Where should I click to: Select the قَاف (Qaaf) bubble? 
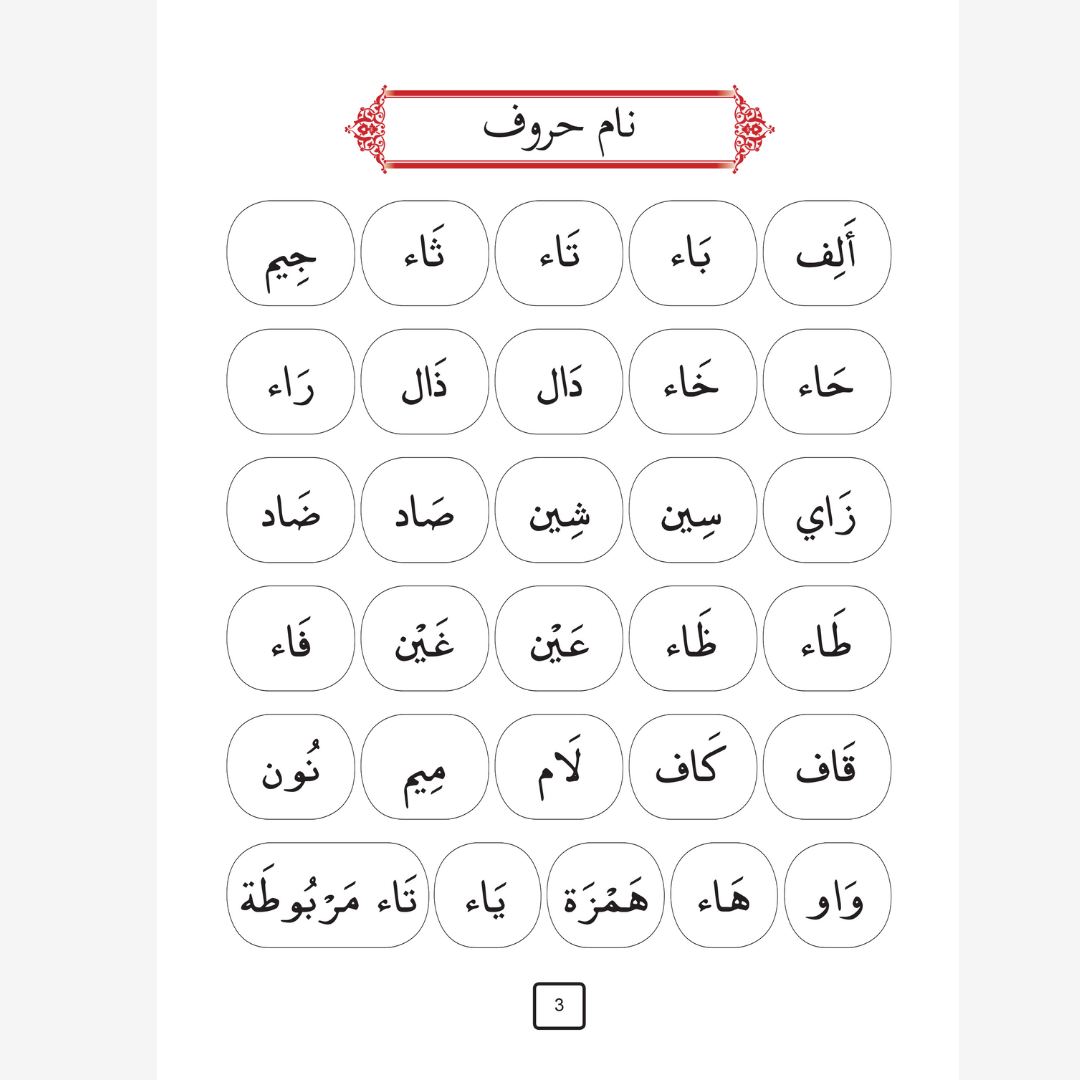(827, 767)
